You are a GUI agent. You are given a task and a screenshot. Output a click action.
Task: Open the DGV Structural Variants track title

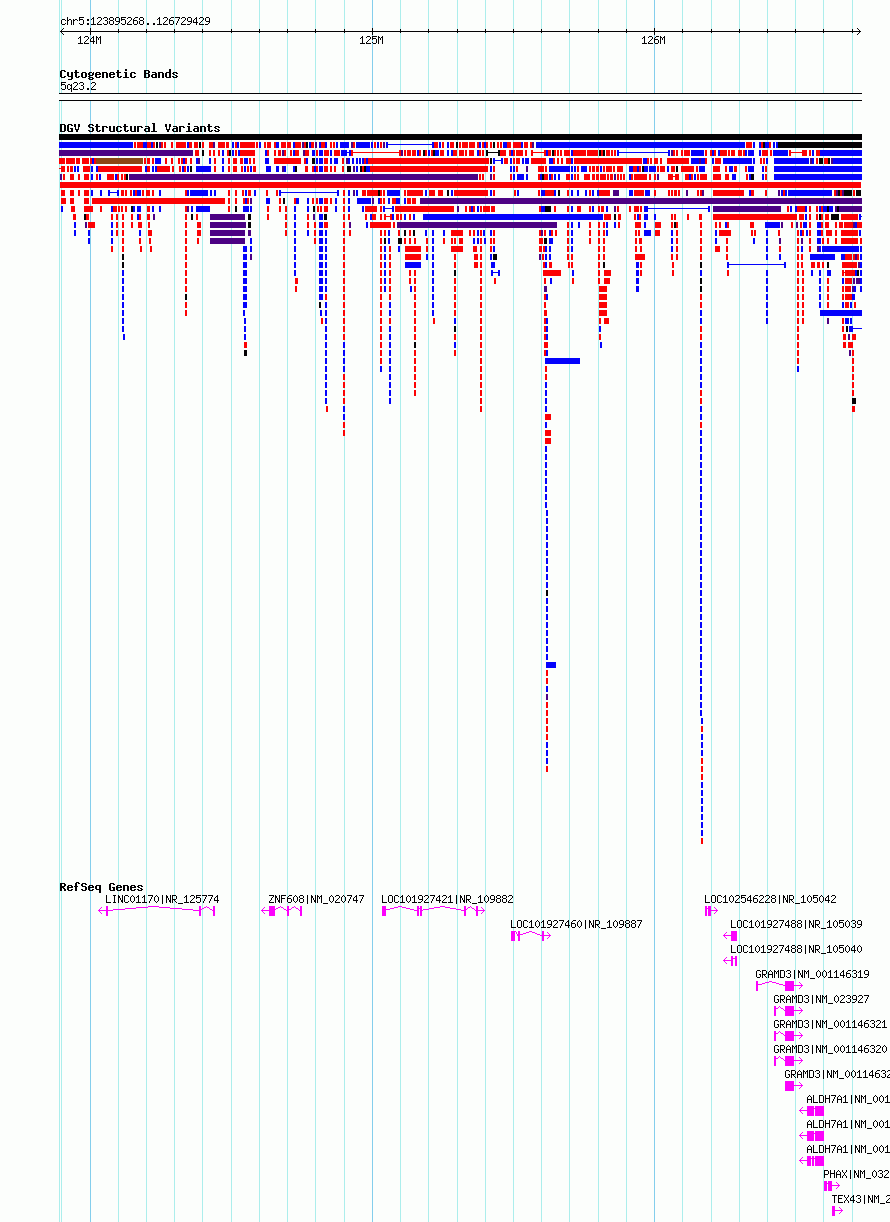(140, 128)
